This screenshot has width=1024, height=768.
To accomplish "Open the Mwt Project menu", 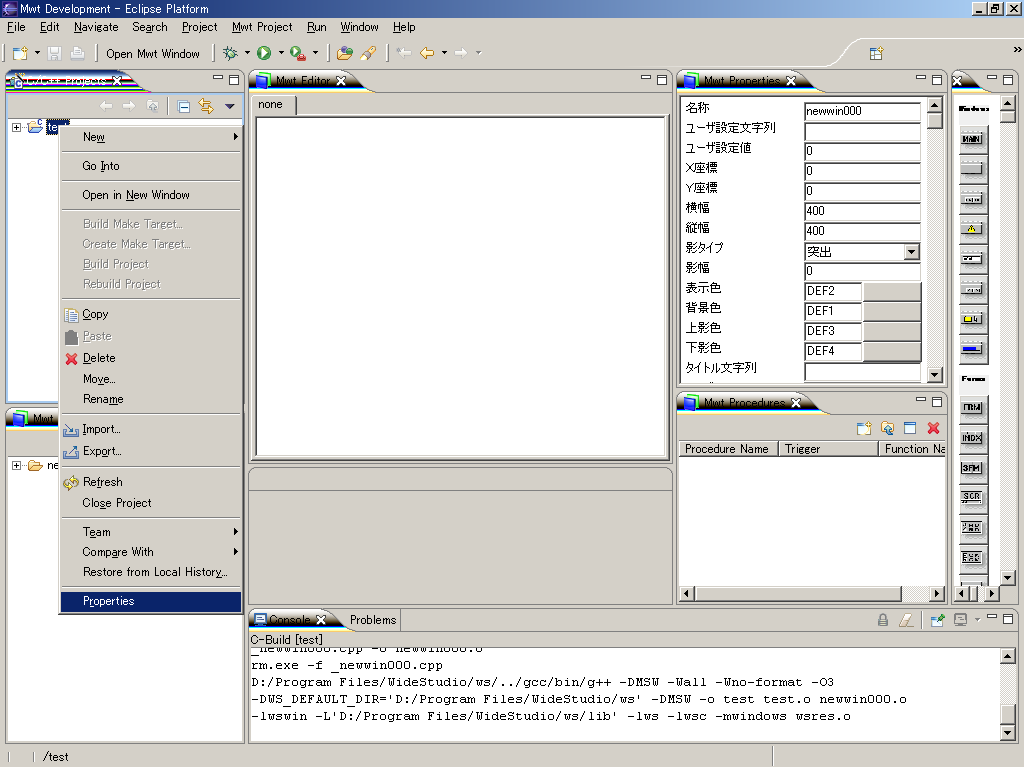I will (262, 27).
